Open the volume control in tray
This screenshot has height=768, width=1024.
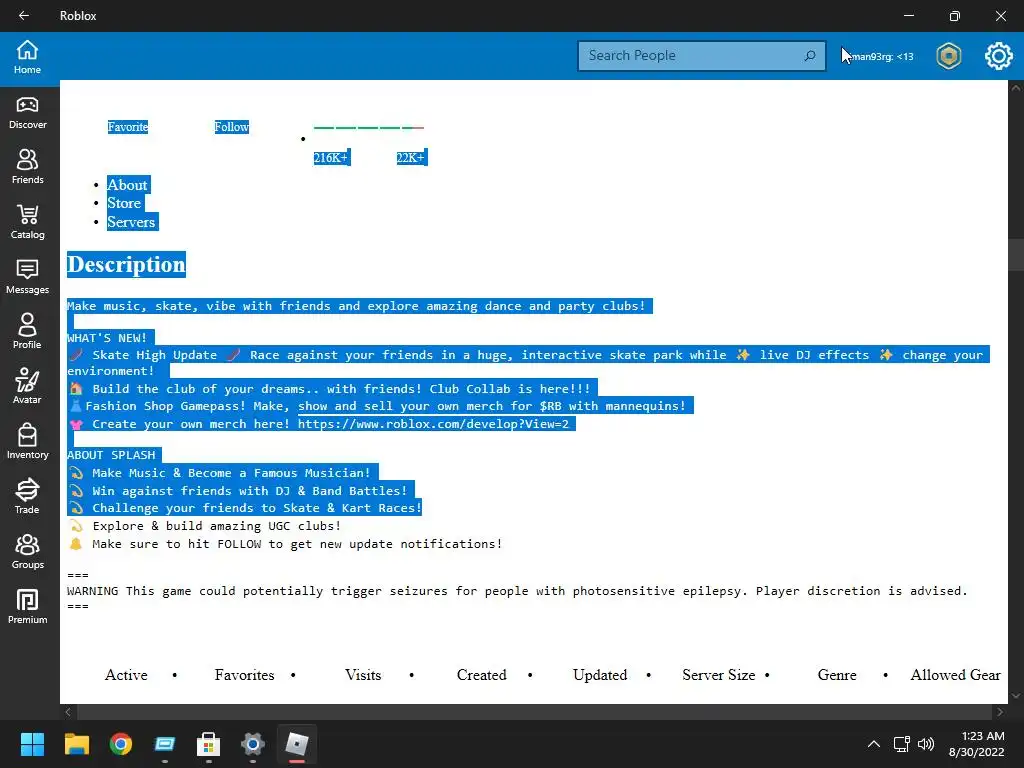(925, 744)
